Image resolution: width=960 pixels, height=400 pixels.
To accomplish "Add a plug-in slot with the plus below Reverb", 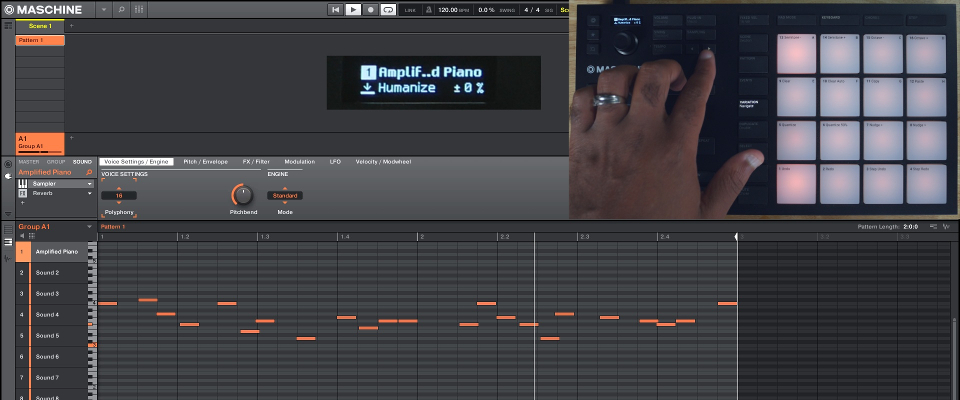I will point(23,202).
